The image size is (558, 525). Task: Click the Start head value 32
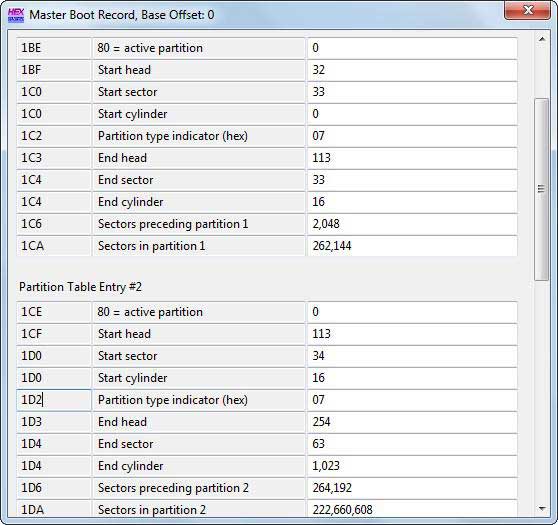click(412, 70)
